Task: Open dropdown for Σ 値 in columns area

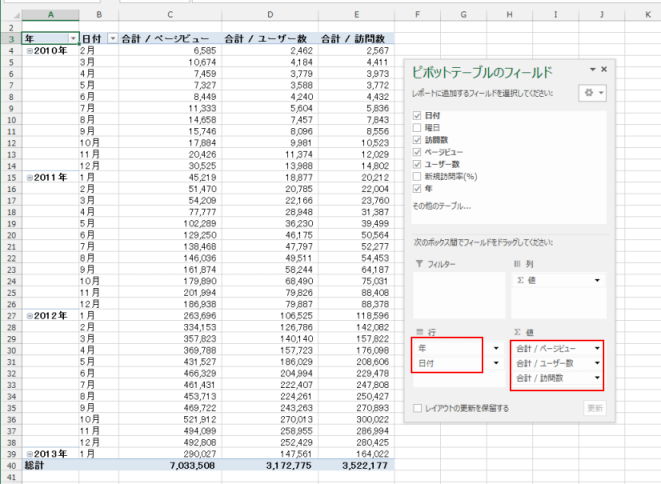Action: click(x=597, y=280)
